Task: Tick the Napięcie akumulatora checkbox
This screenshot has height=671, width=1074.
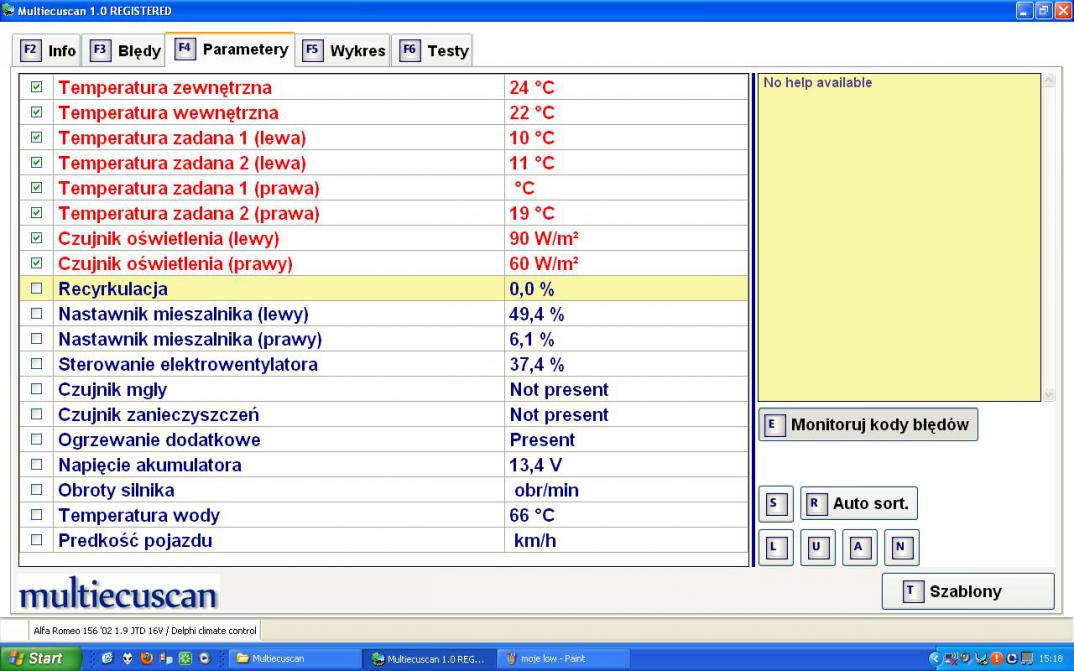Action: pos(37,465)
